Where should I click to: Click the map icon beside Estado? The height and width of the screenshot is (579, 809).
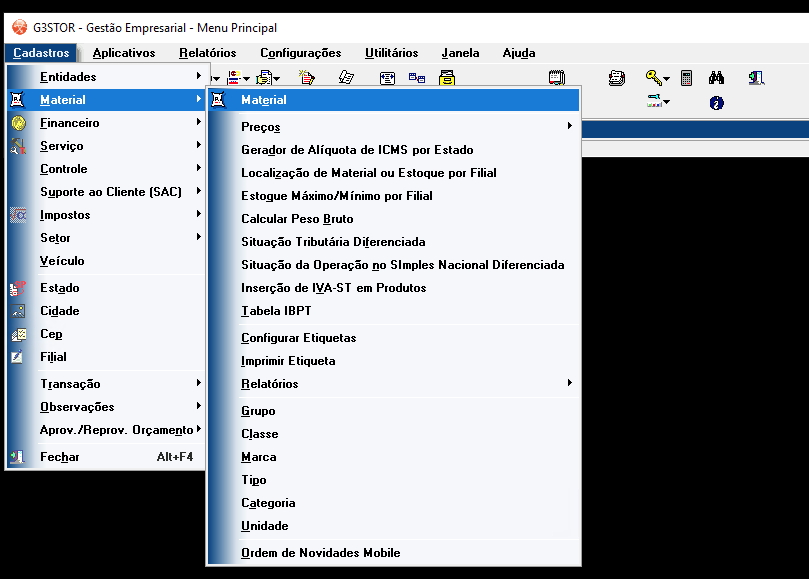click(x=18, y=288)
